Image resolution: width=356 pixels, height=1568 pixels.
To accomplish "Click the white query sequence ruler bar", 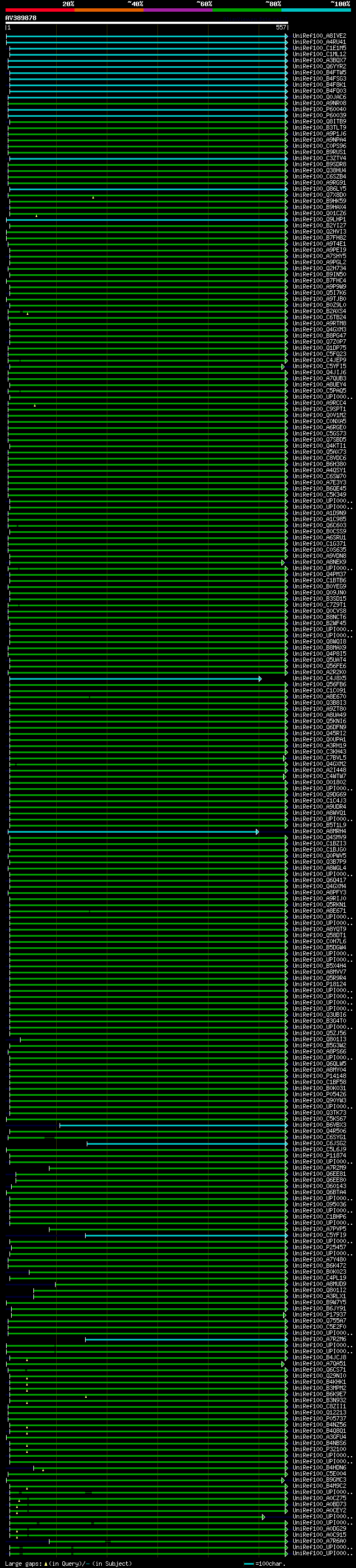I will coord(147,22).
